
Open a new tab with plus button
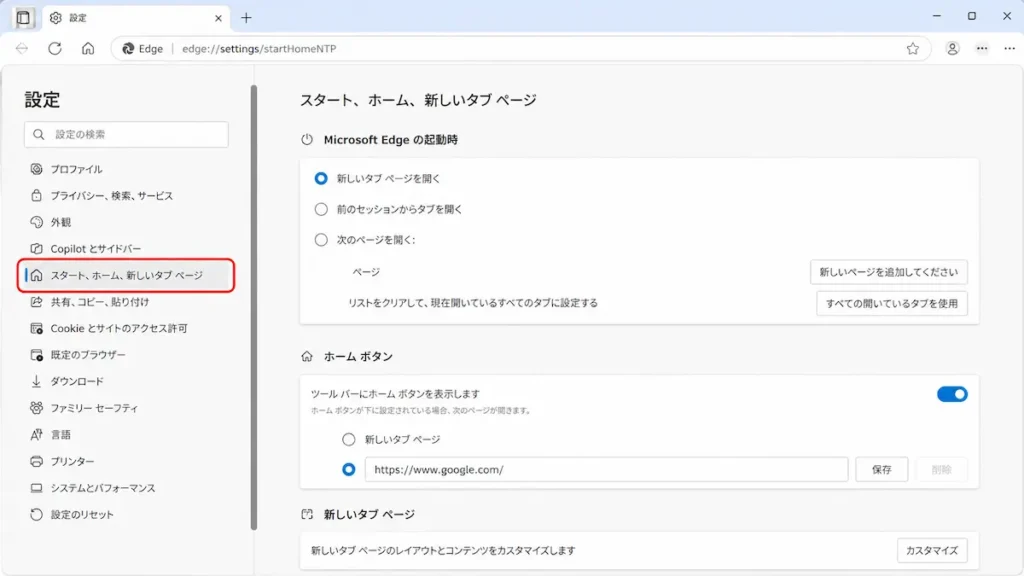246,18
